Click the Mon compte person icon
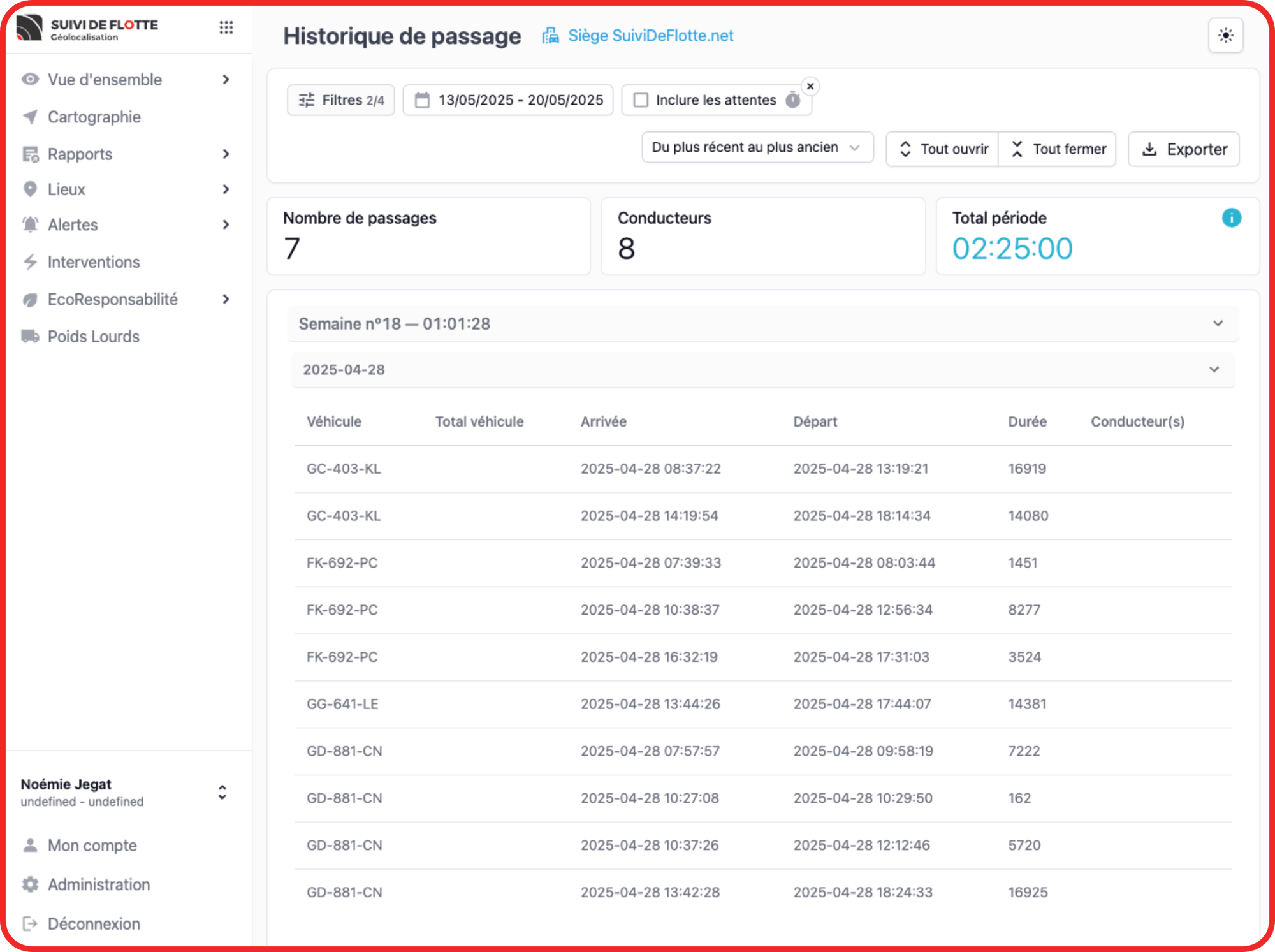1275x952 pixels. [x=30, y=846]
